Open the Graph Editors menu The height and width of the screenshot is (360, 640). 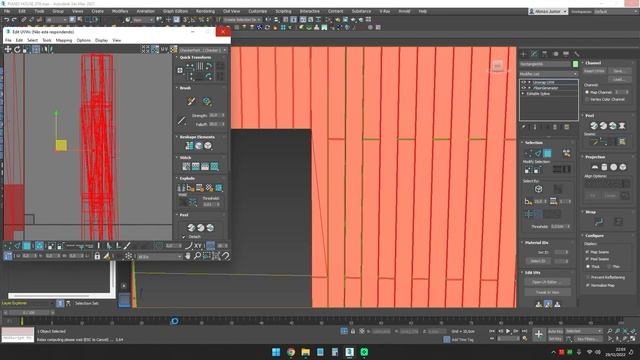[x=175, y=11]
